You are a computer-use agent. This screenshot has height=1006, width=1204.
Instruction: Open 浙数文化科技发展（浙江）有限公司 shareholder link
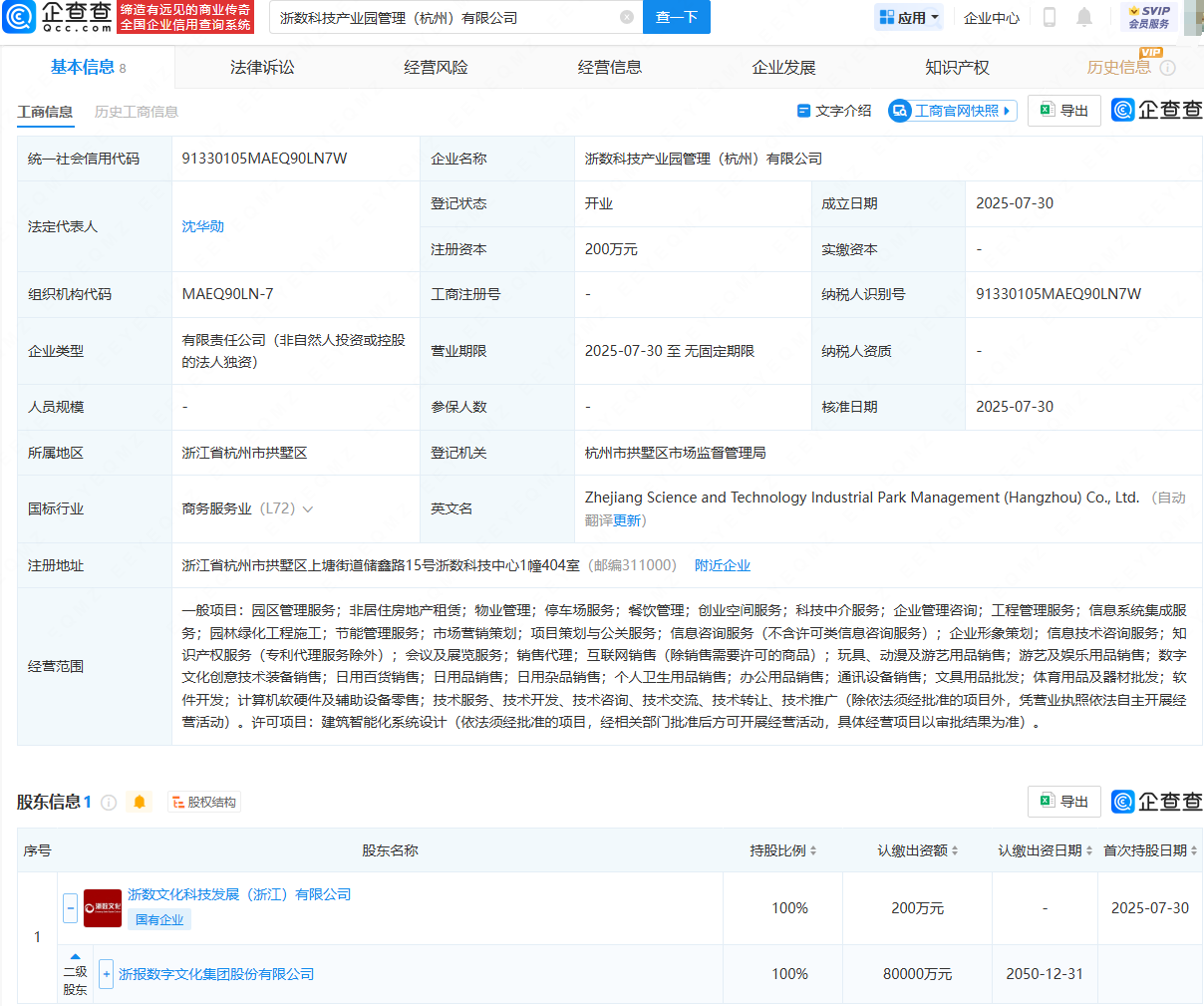click(239, 894)
